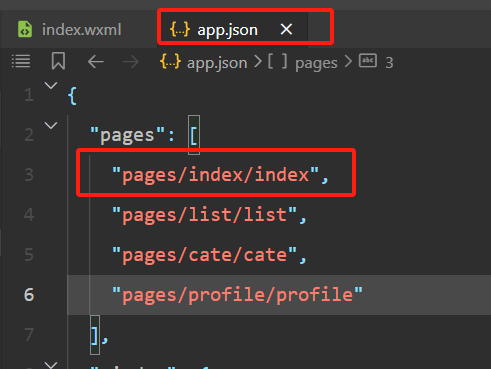Navigate forward with the right arrow
The height and width of the screenshot is (369, 491).
pos(131,62)
